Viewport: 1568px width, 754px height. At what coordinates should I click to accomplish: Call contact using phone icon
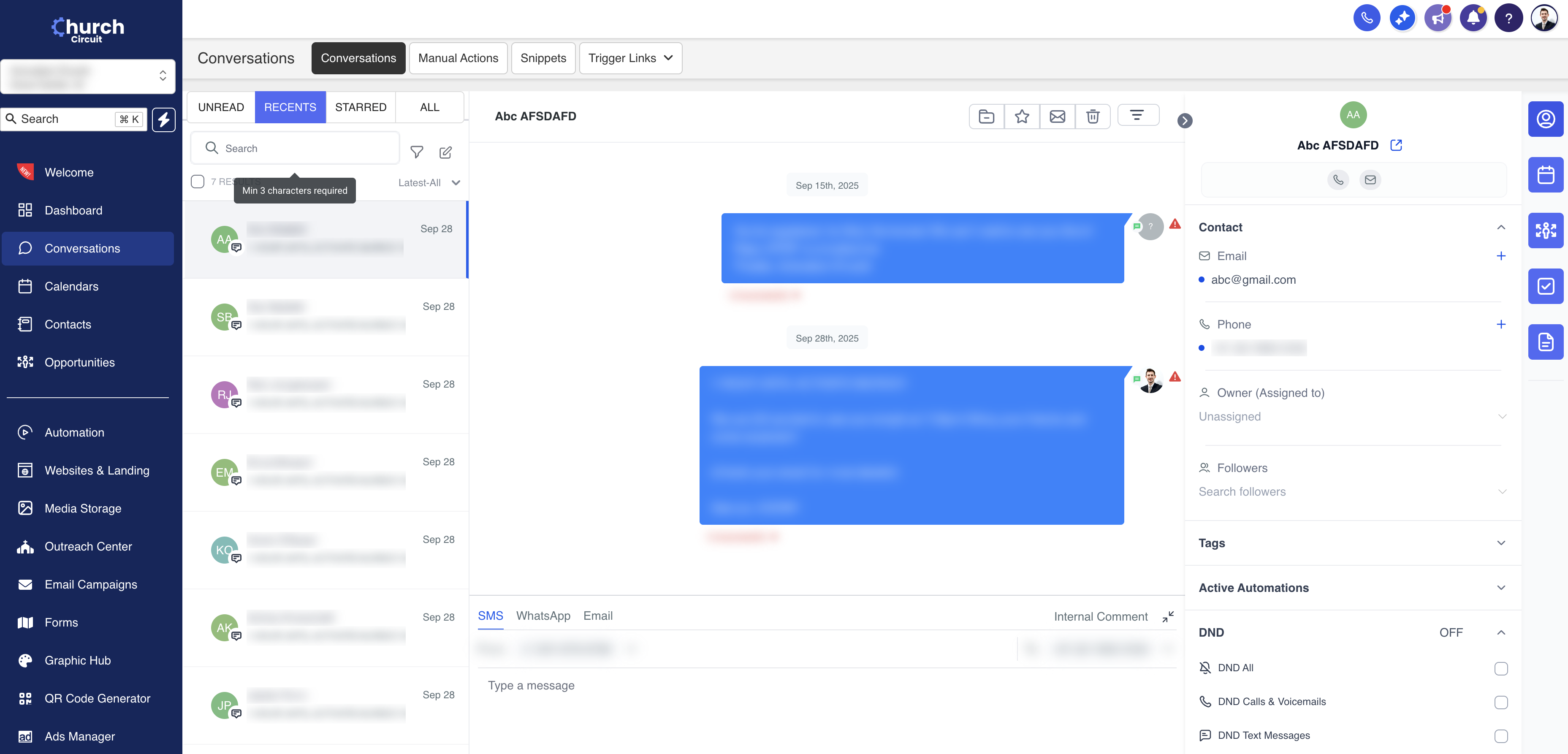[1338, 179]
